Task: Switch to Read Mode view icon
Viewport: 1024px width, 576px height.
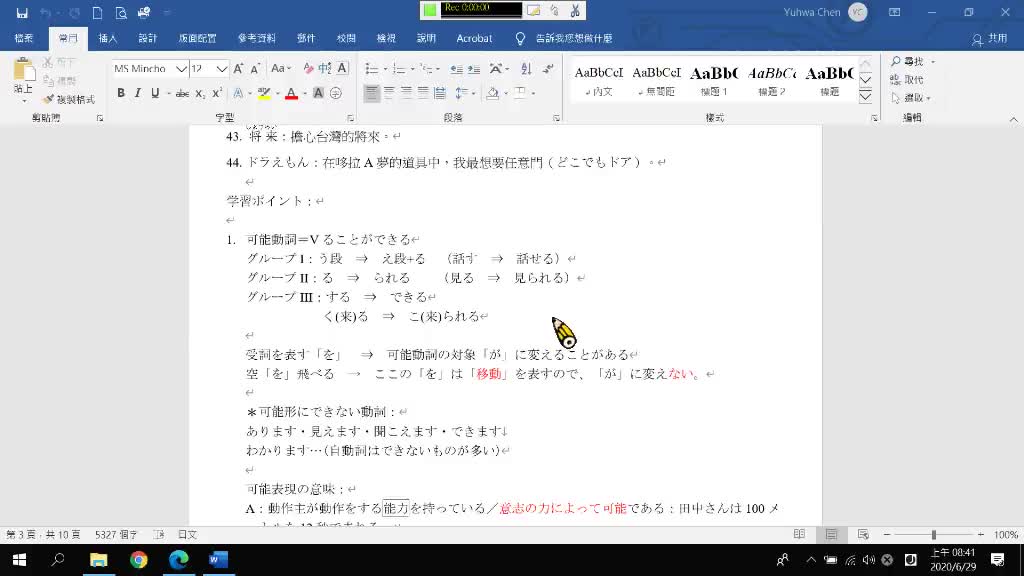Action: tap(799, 535)
